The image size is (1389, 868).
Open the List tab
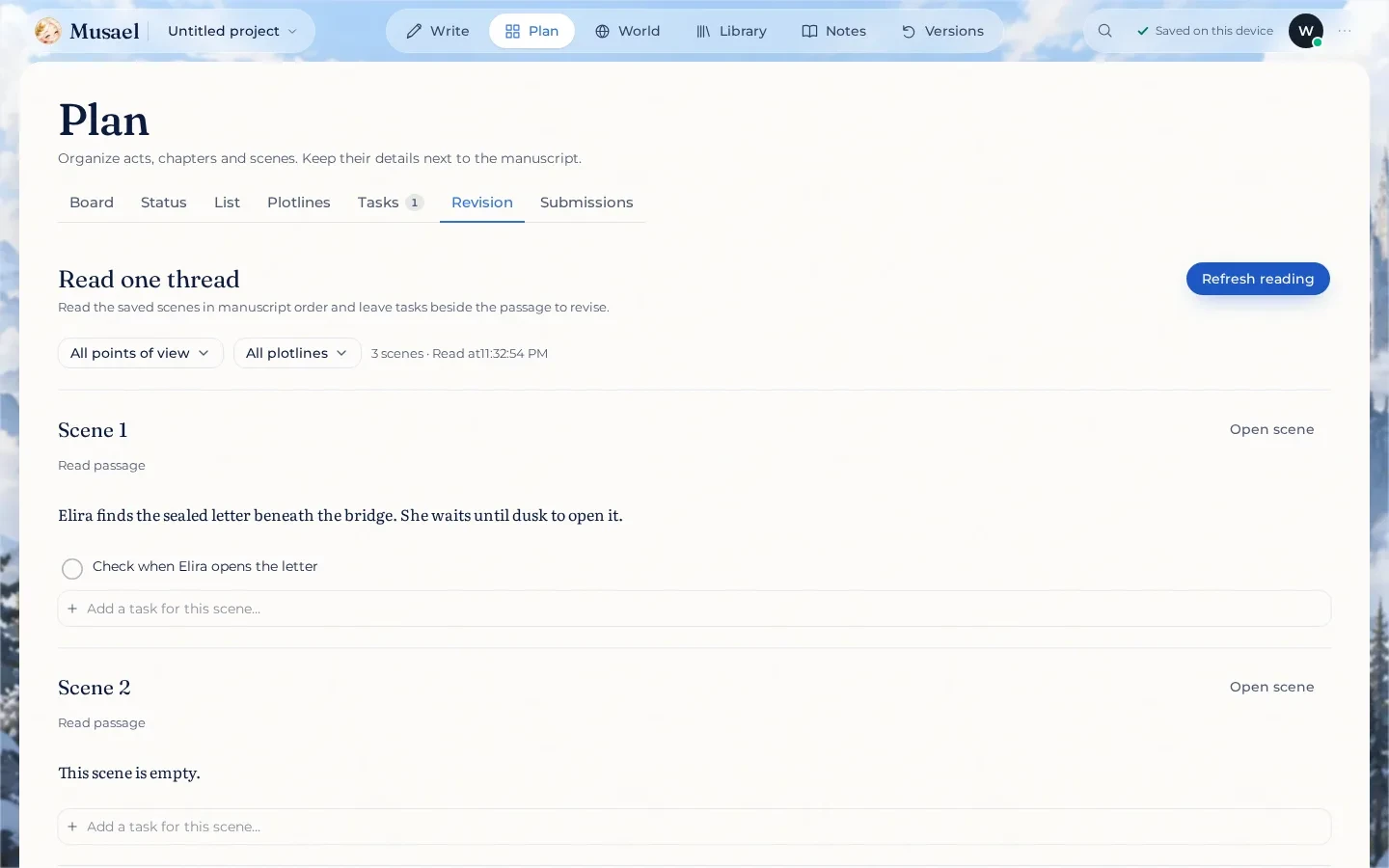click(x=227, y=203)
